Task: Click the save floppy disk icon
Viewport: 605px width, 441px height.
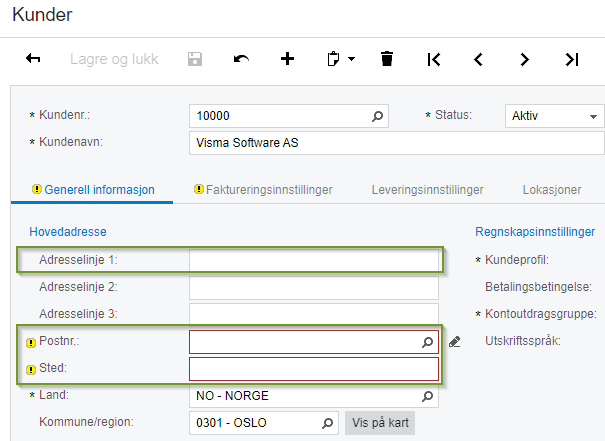Action: (x=195, y=59)
